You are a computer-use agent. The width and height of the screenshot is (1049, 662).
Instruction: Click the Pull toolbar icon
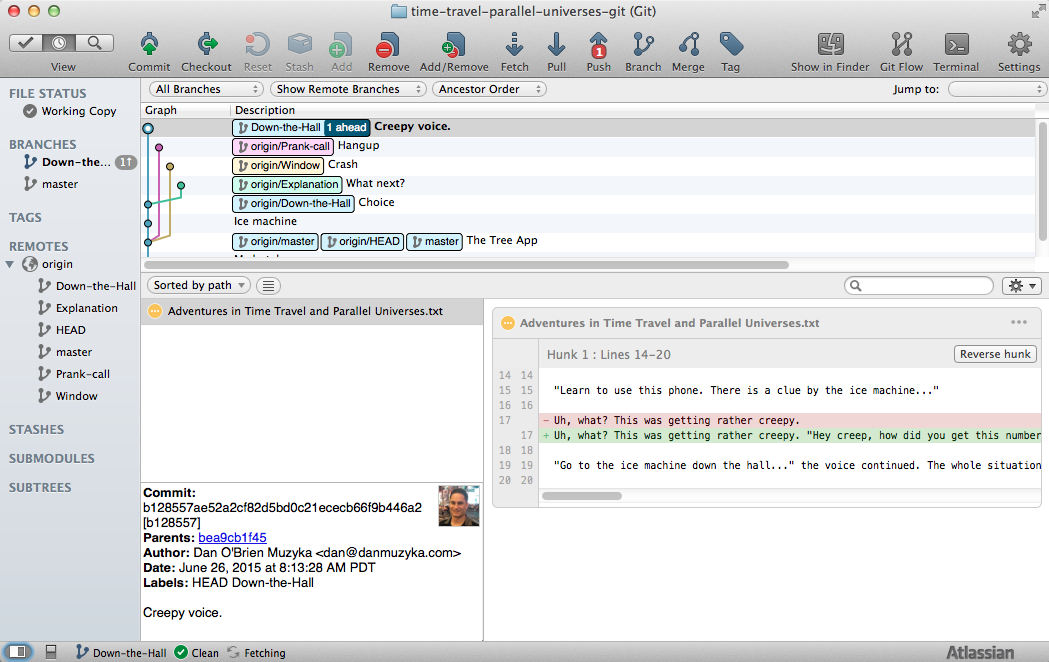556,45
